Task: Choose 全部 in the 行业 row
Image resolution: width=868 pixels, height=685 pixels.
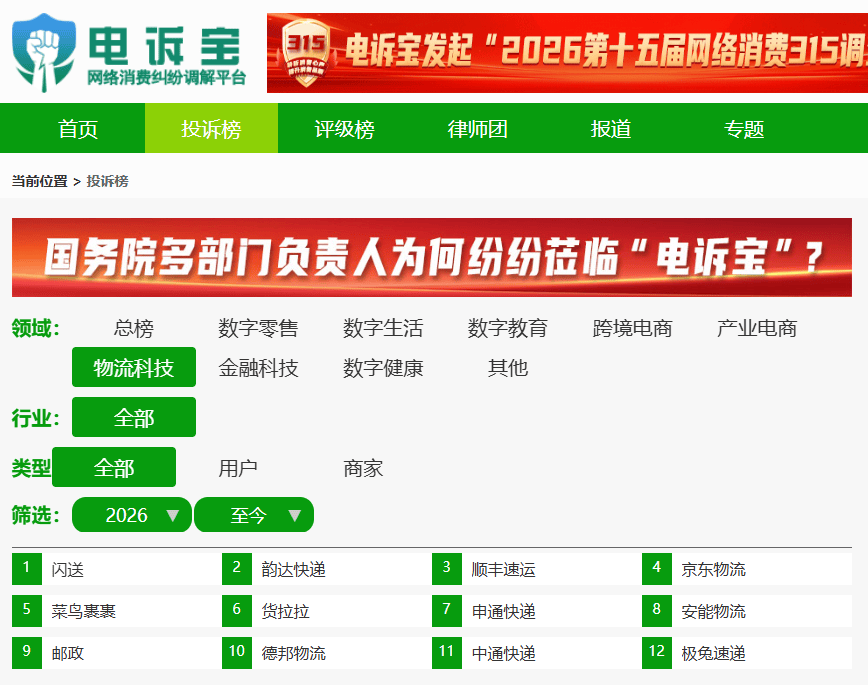Action: pos(133,417)
